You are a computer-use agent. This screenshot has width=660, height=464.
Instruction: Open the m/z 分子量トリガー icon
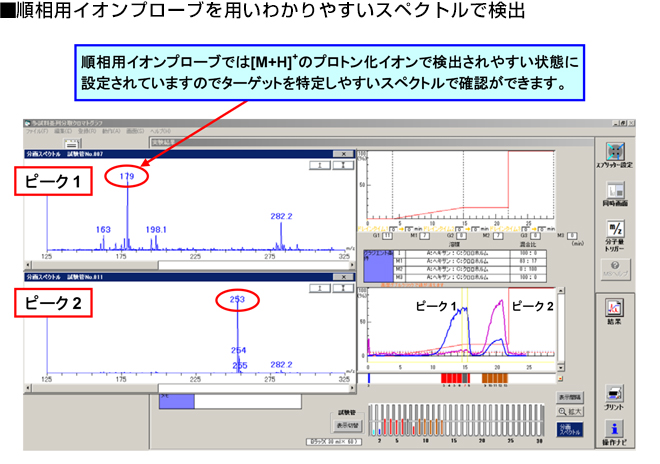click(615, 229)
